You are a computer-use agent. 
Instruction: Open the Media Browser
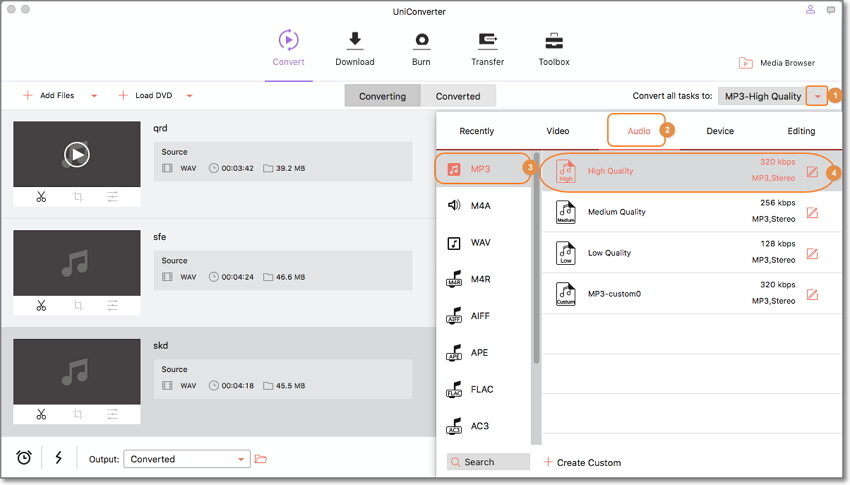(777, 63)
